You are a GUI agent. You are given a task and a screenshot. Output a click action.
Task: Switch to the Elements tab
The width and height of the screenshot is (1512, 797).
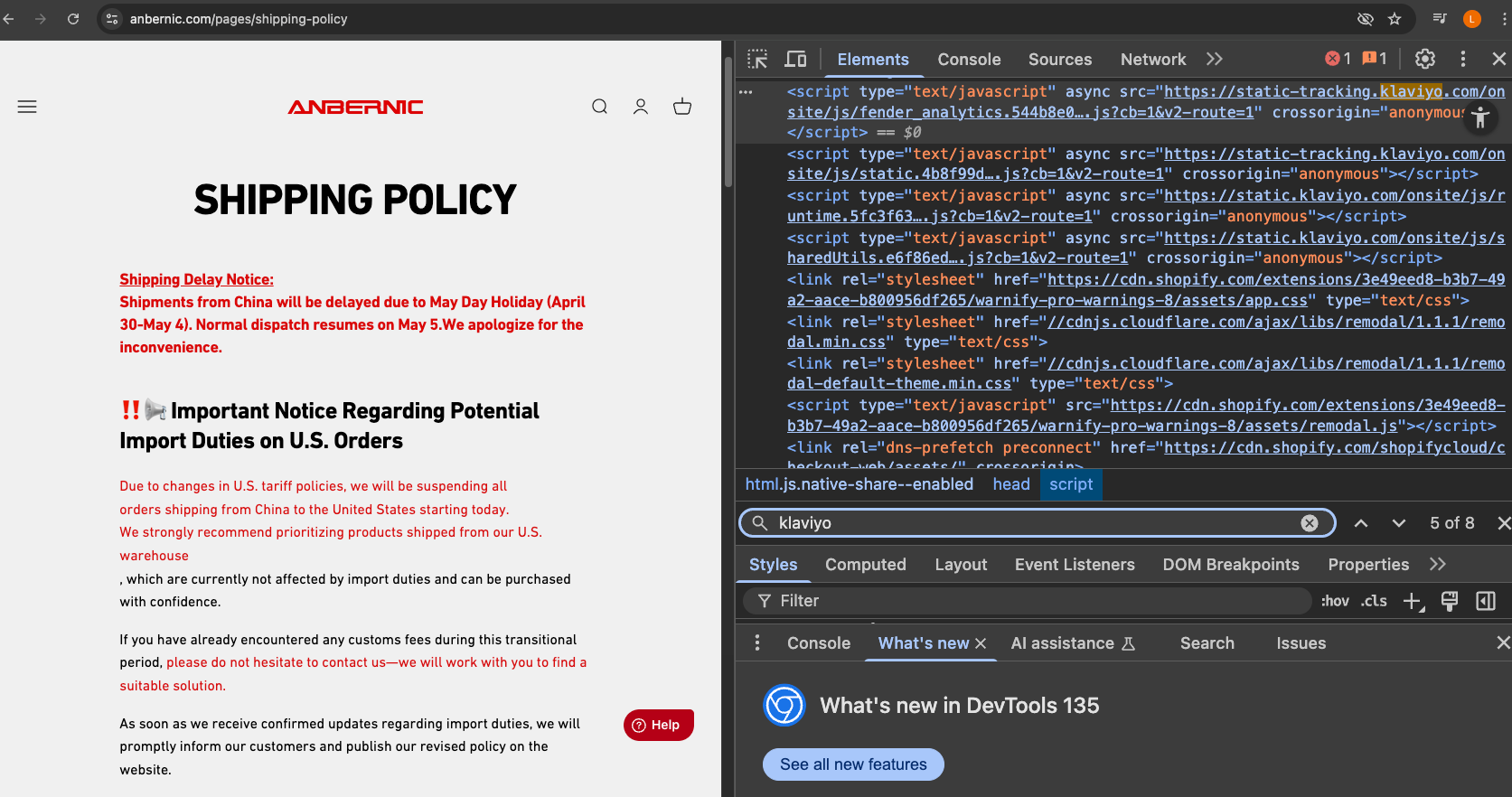point(873,60)
